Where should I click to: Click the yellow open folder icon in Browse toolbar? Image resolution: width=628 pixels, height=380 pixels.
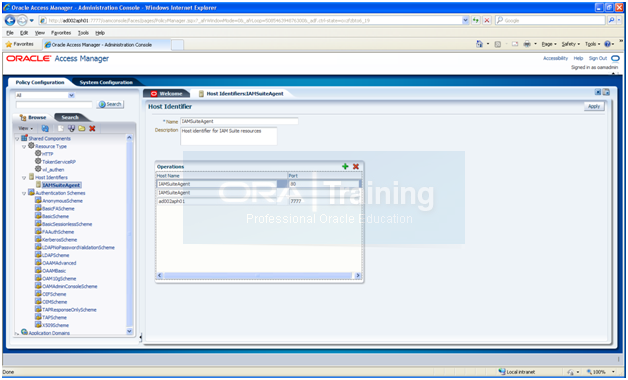click(x=82, y=129)
